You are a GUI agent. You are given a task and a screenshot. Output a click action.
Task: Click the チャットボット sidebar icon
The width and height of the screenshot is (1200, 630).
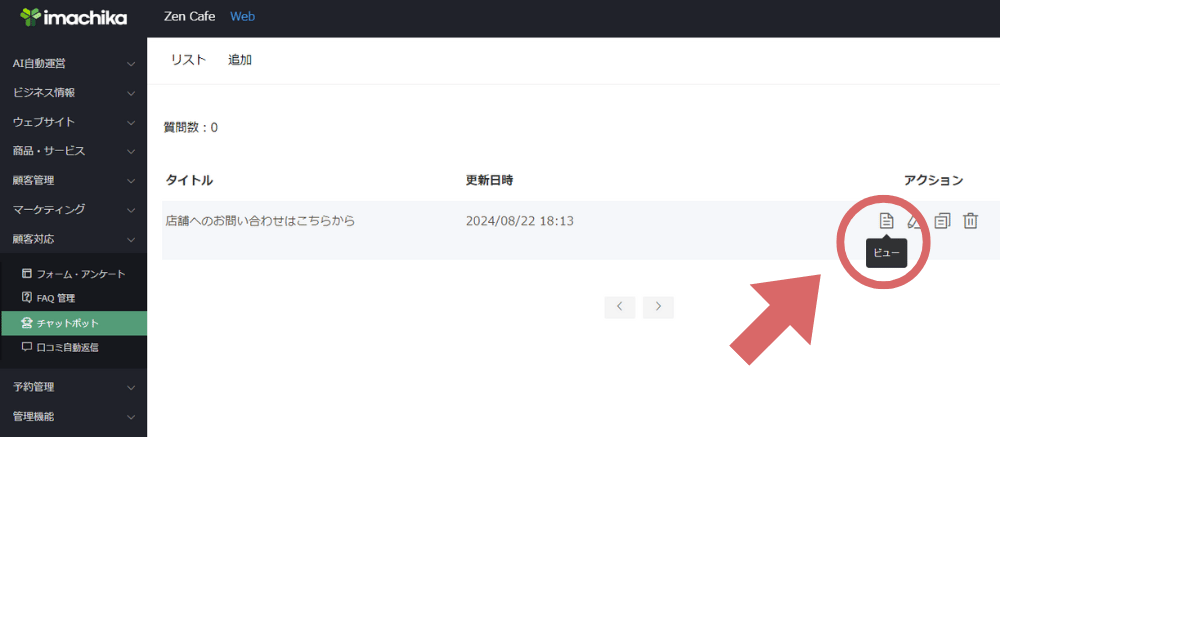tap(27, 323)
